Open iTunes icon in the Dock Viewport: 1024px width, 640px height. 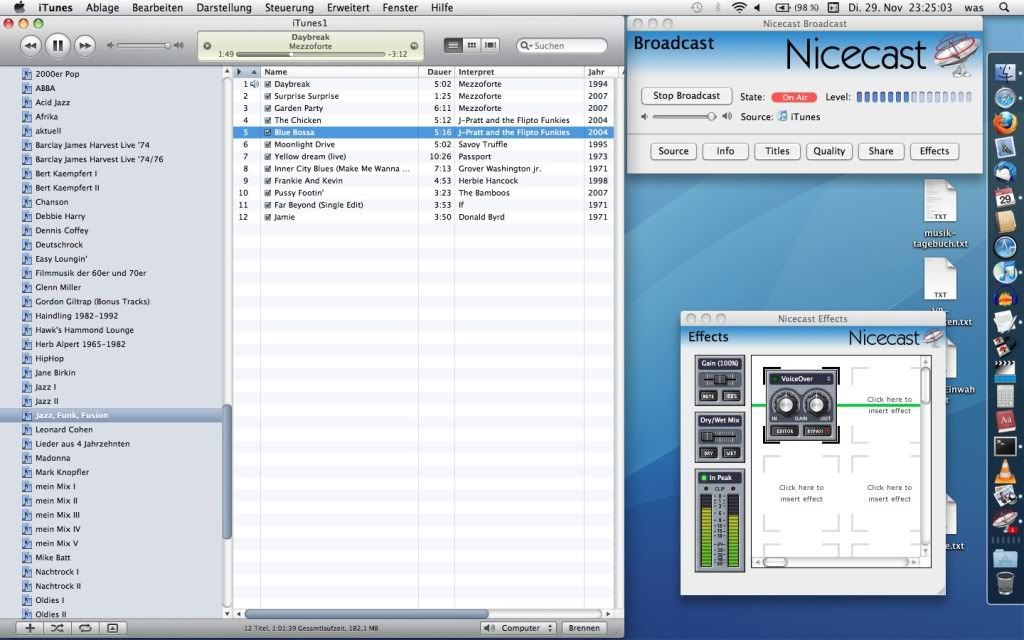pyautogui.click(x=1004, y=272)
